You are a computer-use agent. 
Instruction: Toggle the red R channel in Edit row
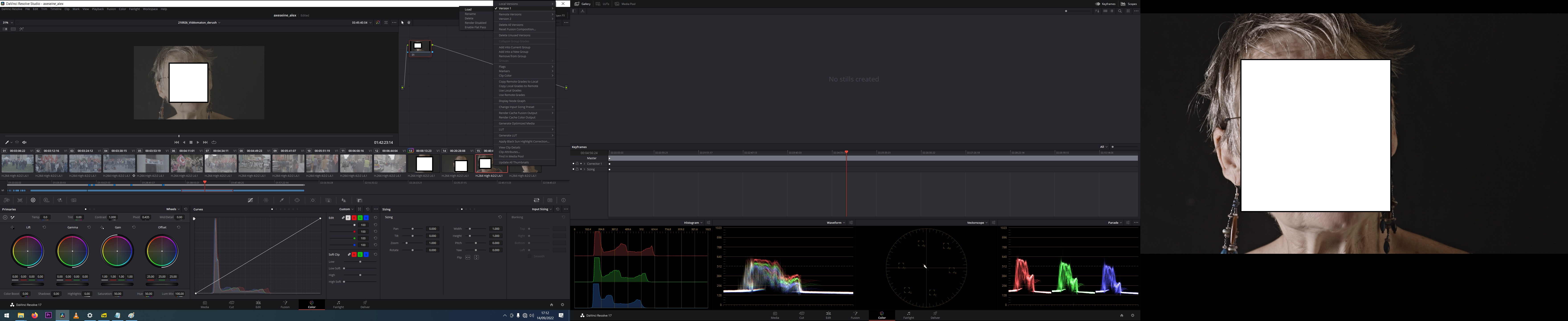pos(354,218)
